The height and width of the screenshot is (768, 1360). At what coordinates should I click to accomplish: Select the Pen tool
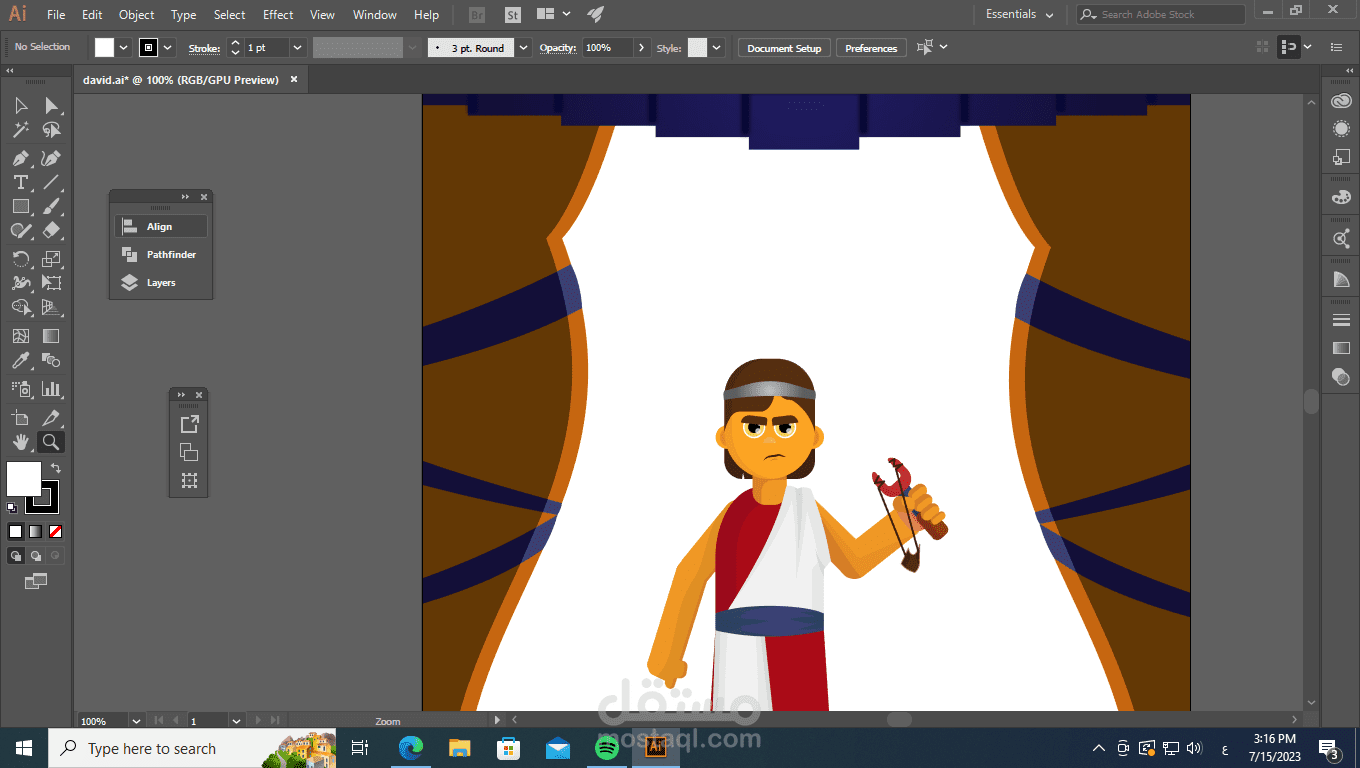pyautogui.click(x=20, y=158)
